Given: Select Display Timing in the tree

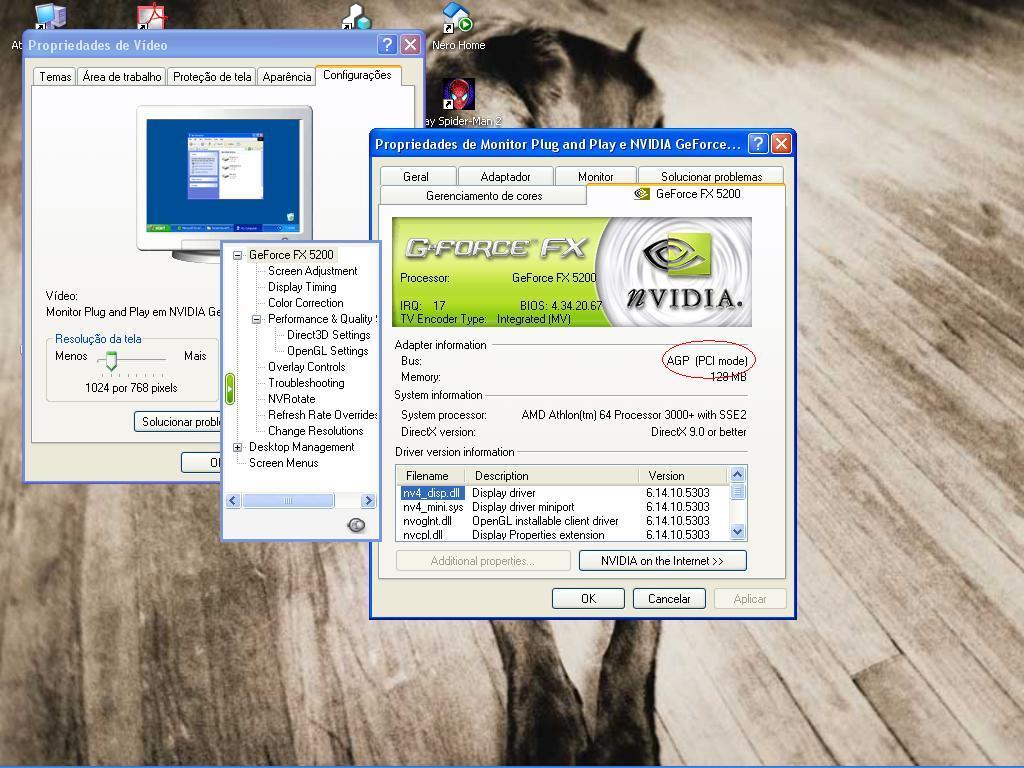Looking at the screenshot, I should pos(302,287).
